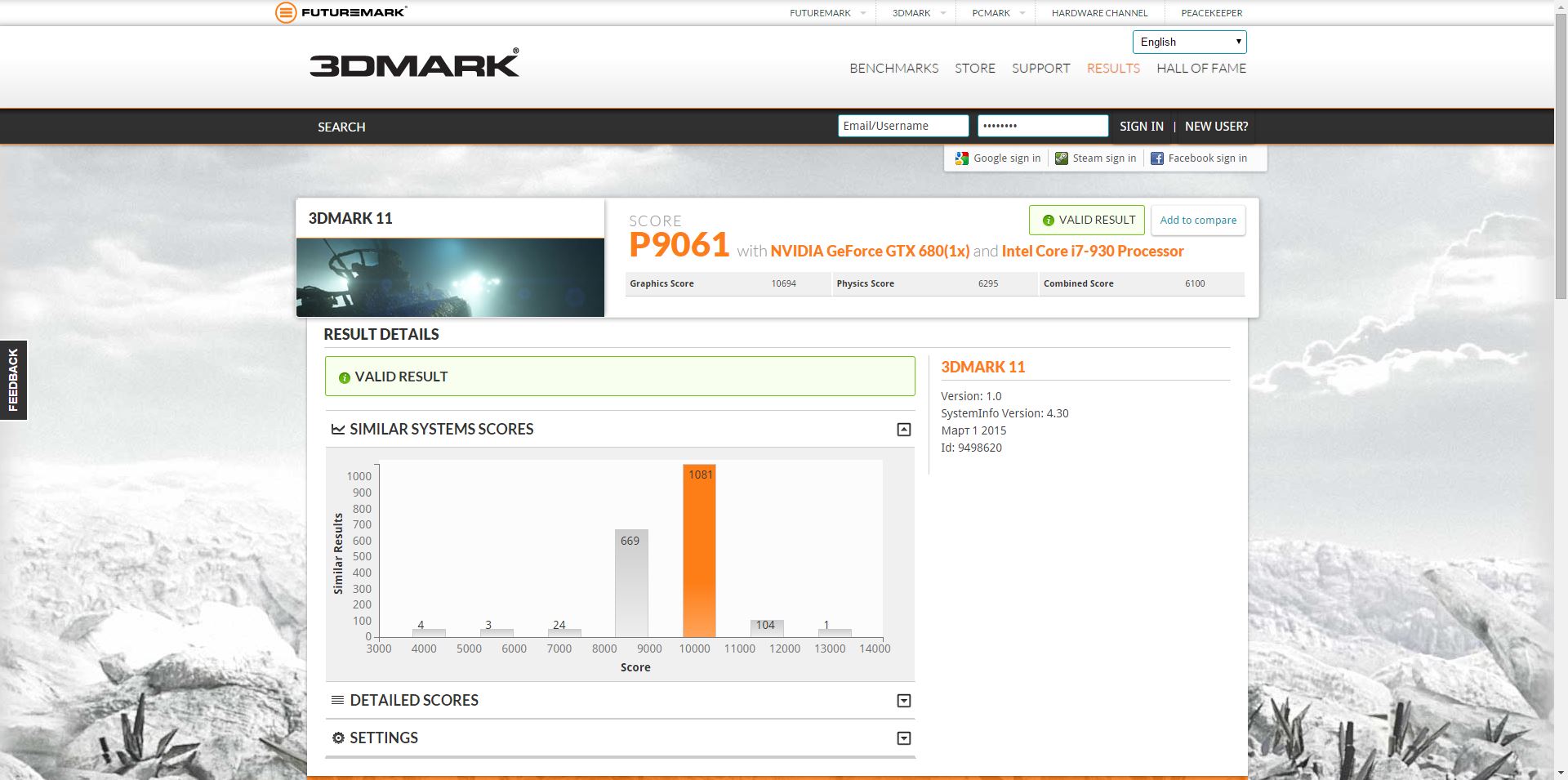The width and height of the screenshot is (1568, 780).
Task: Focus the Email/Username input field
Action: click(903, 126)
